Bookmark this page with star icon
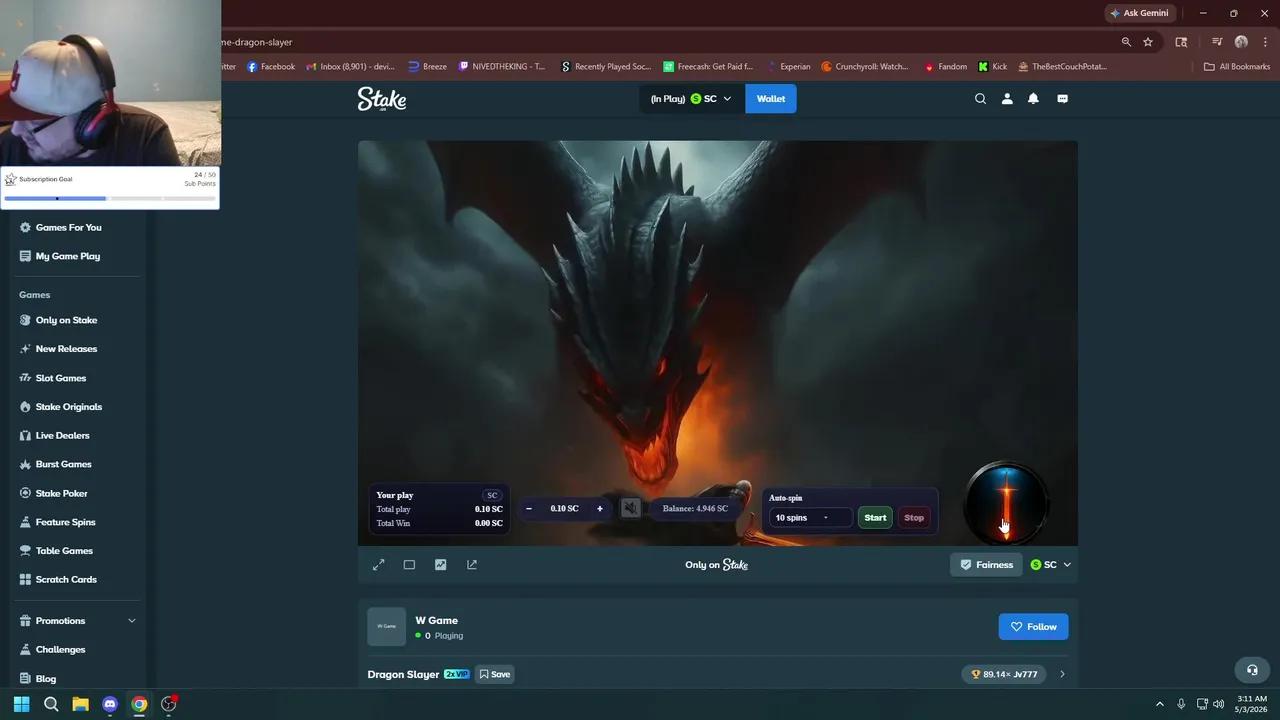 click(1148, 42)
